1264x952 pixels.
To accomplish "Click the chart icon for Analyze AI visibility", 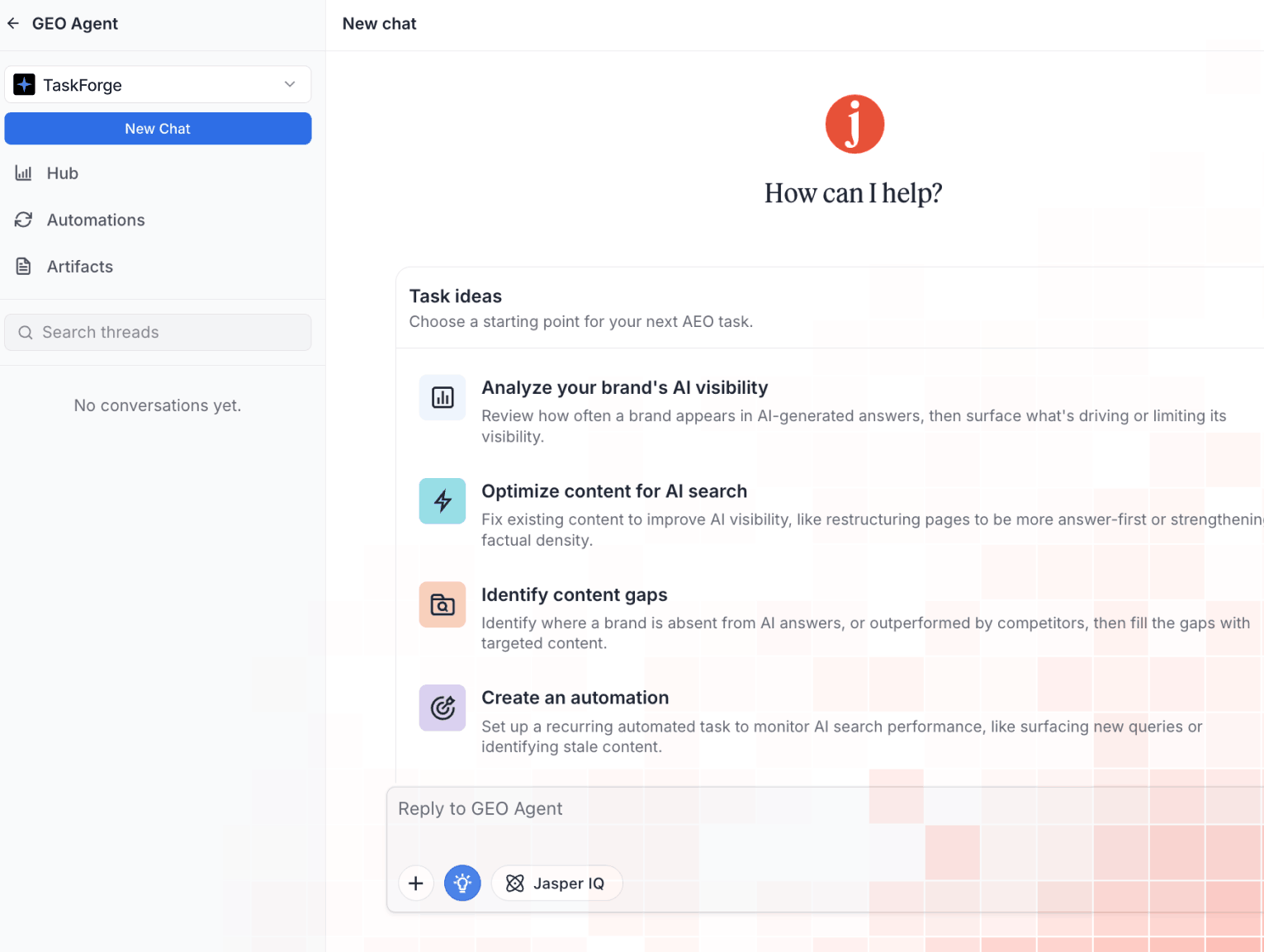I will [x=443, y=398].
